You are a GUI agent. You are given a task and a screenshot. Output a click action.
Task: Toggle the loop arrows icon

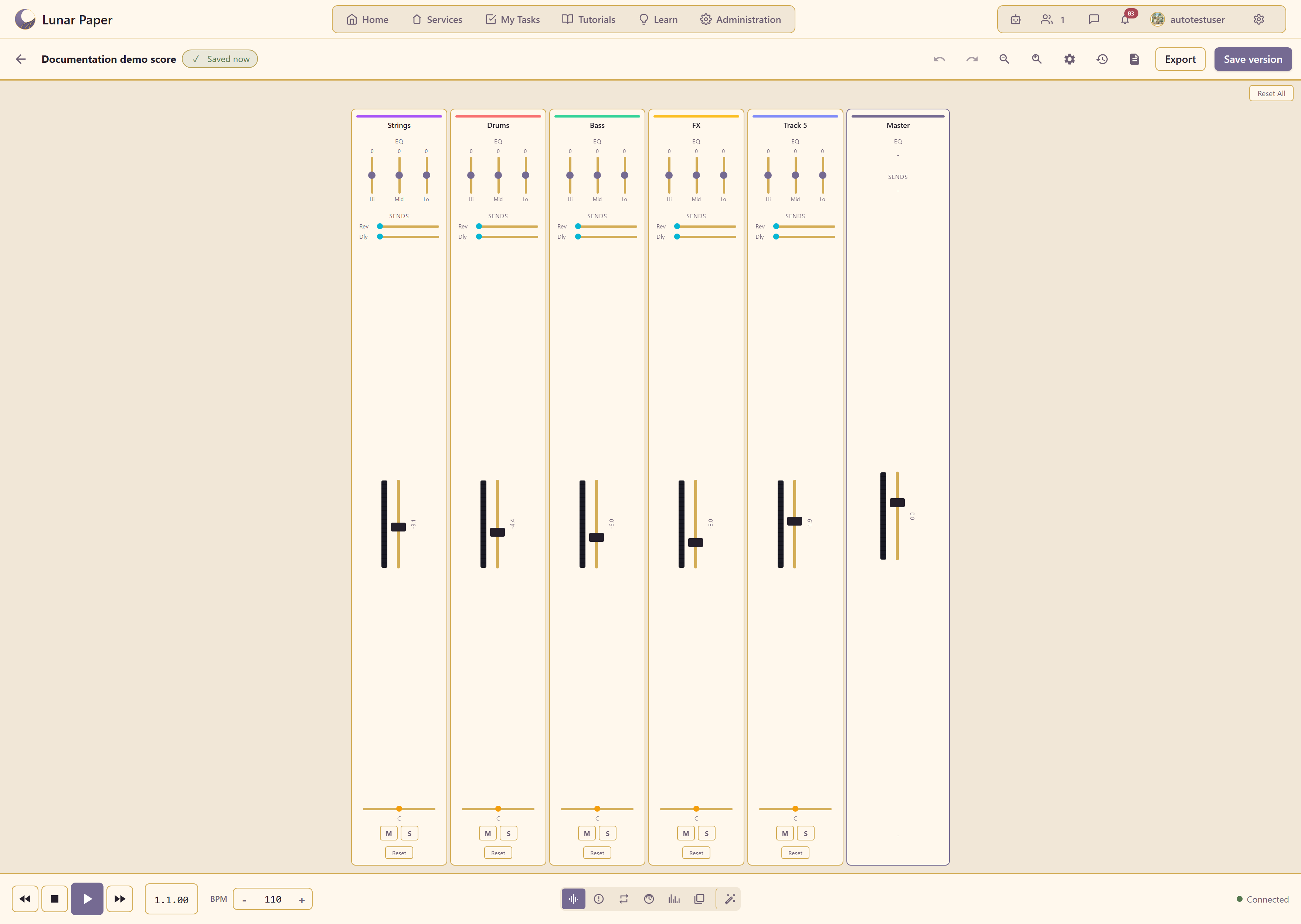click(x=624, y=899)
